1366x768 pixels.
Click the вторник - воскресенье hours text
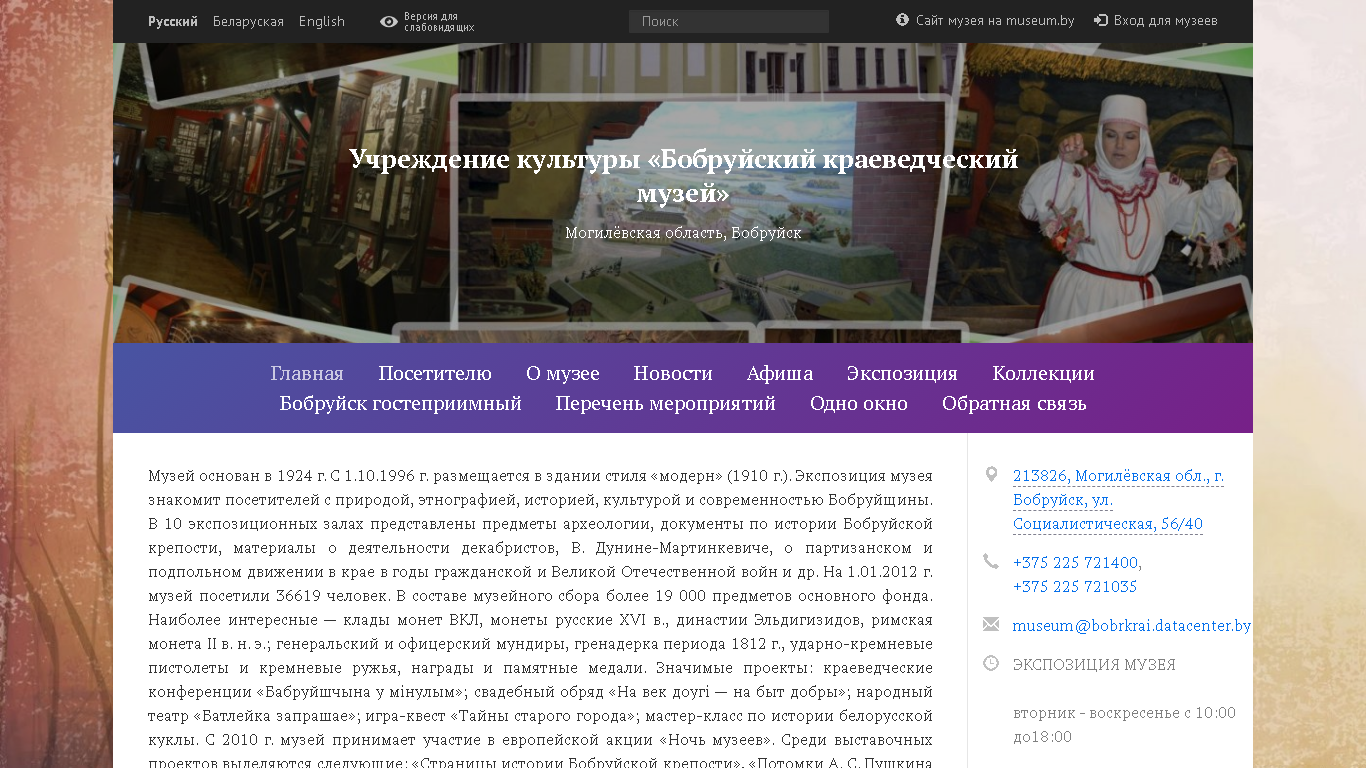(x=1124, y=725)
